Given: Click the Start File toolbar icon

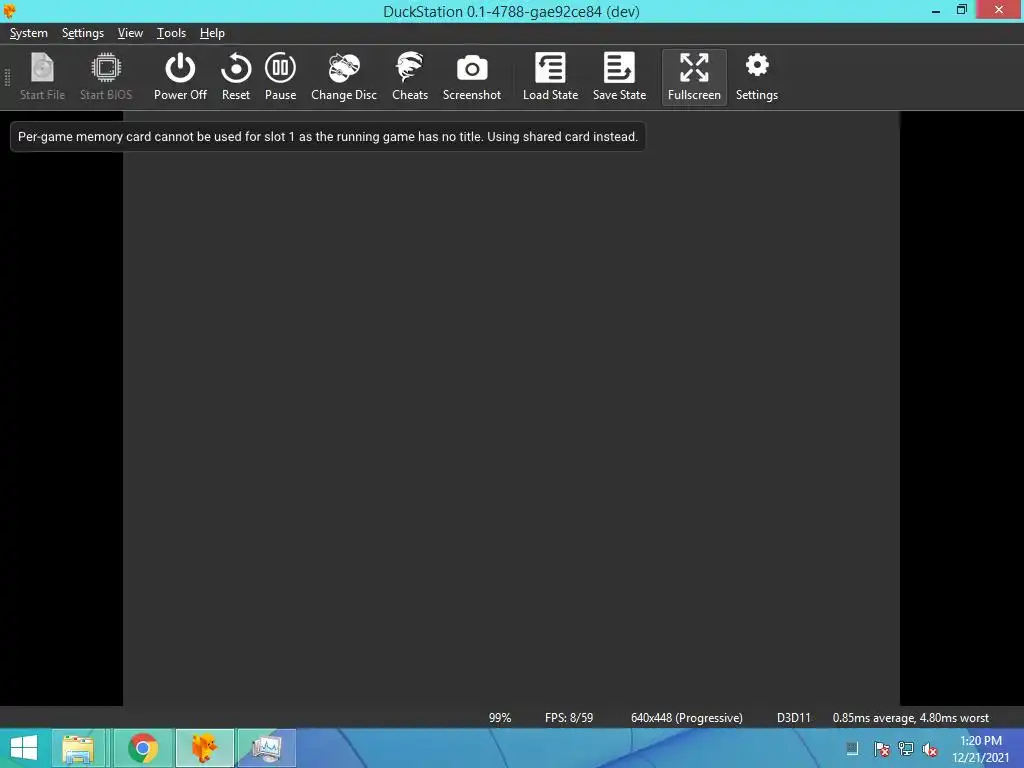Looking at the screenshot, I should click(x=42, y=76).
